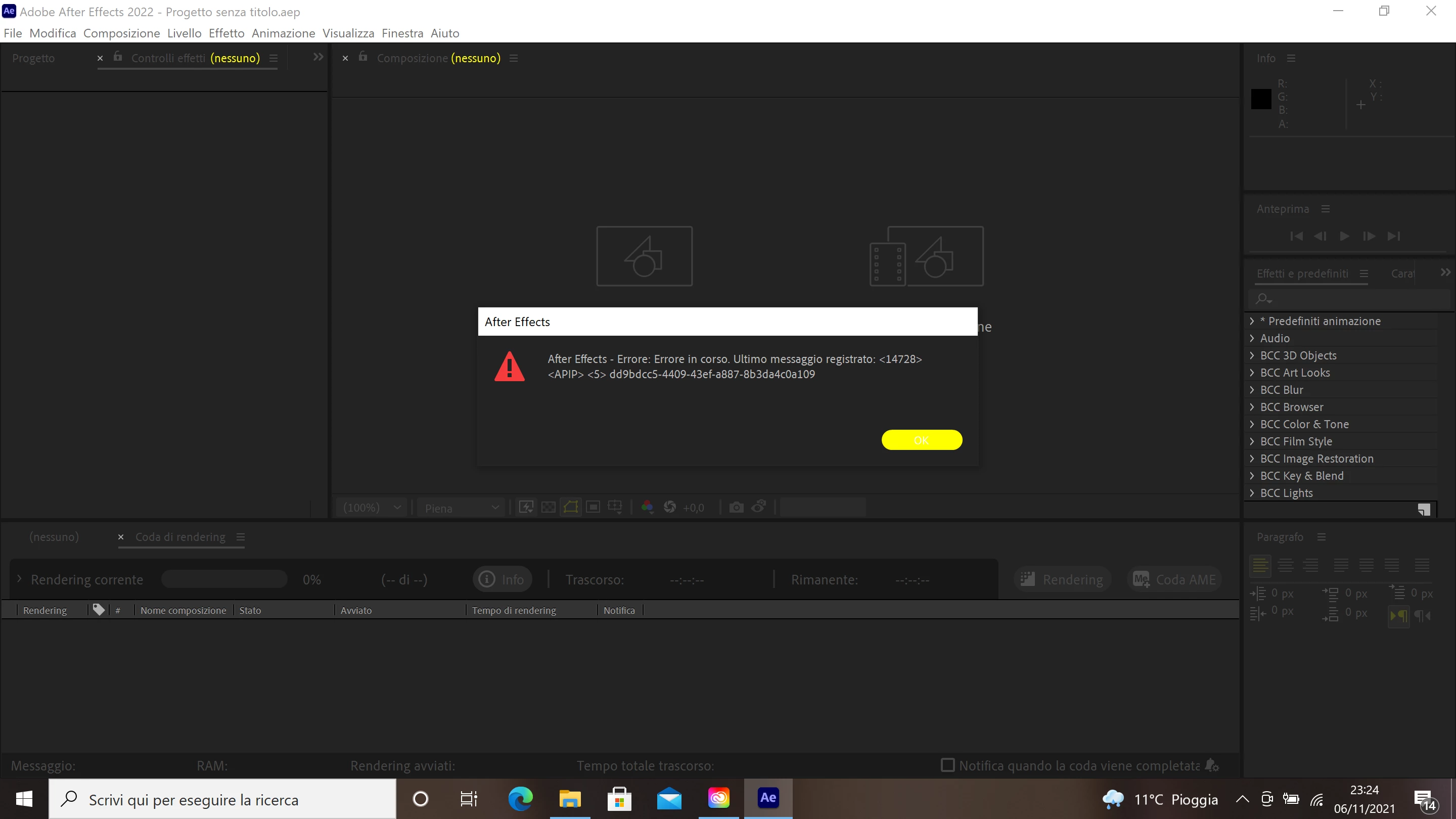Click the Coda AME button
Image resolution: width=1456 pixels, height=819 pixels.
1174,579
